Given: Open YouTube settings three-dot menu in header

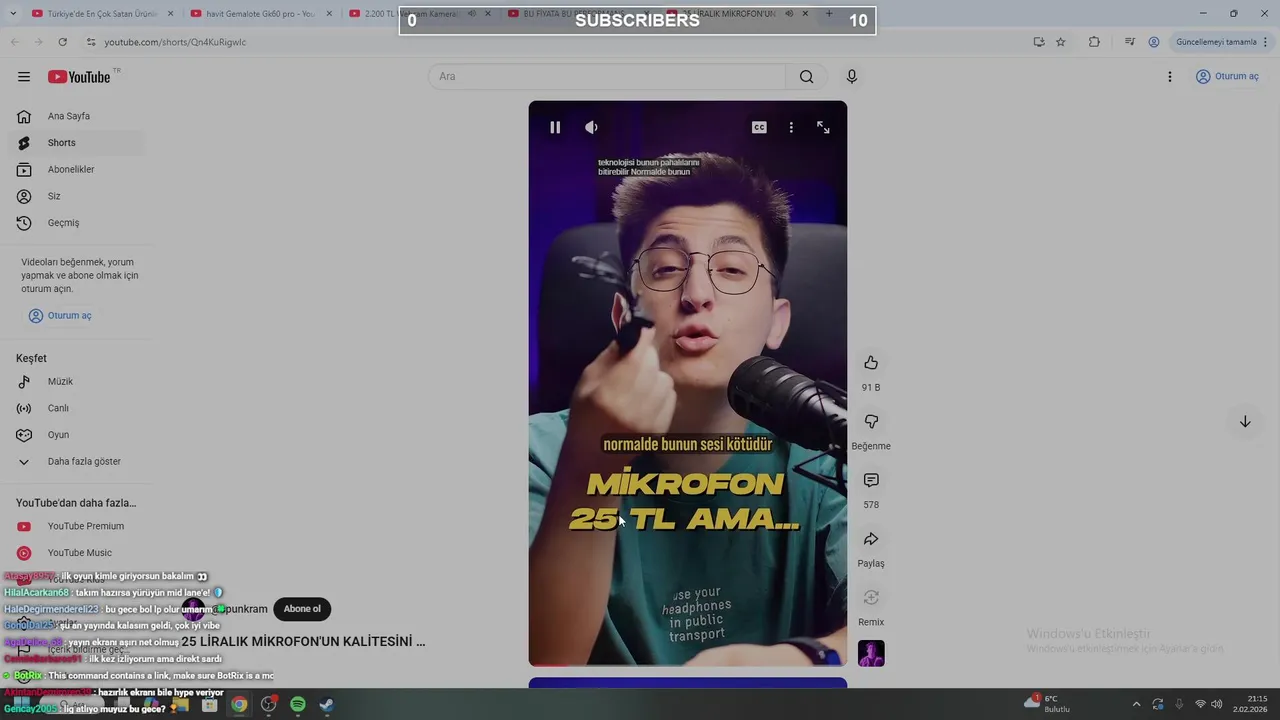Looking at the screenshot, I should point(1169,77).
